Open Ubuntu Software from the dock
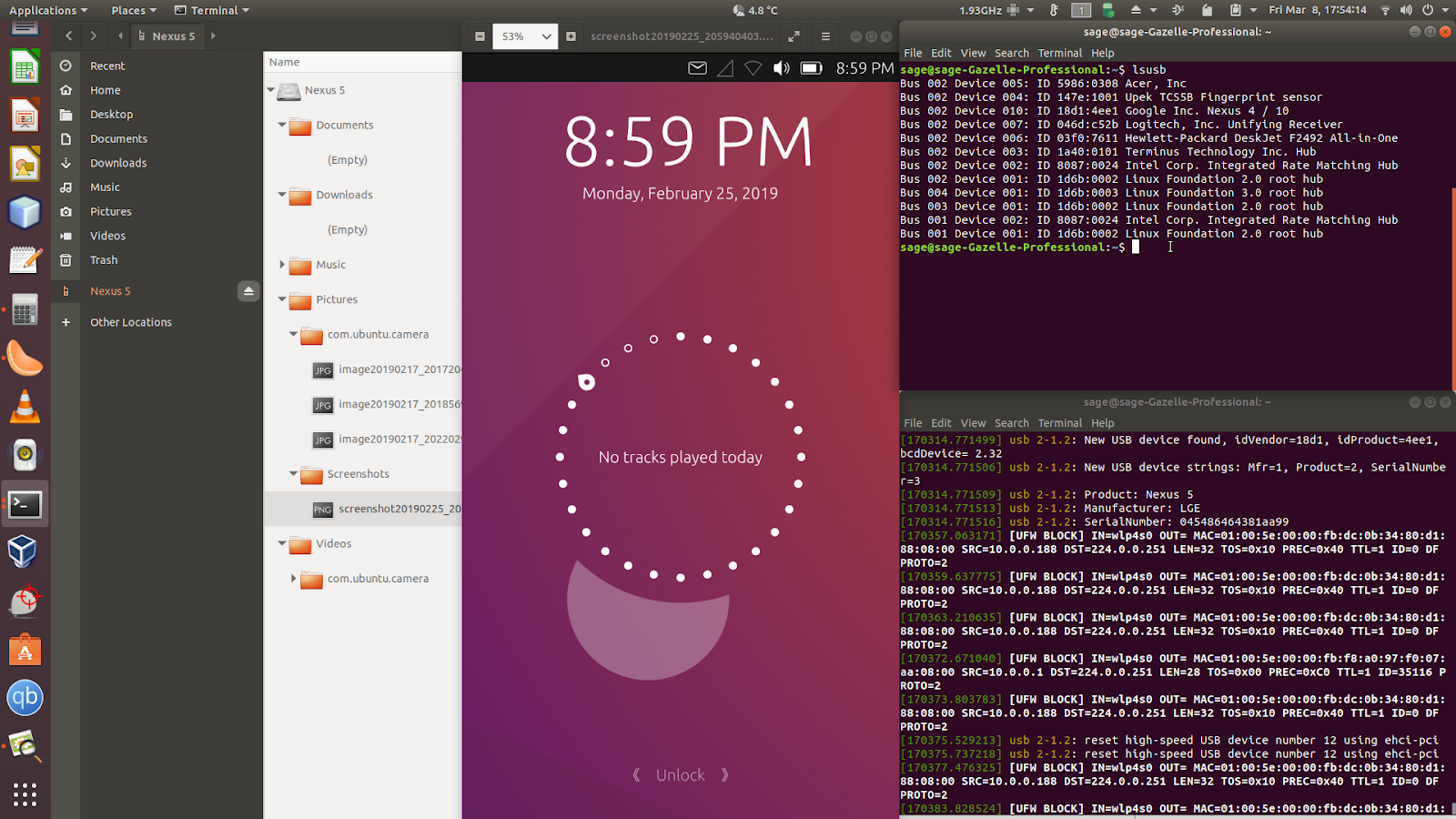This screenshot has width=1456, height=819. (25, 650)
